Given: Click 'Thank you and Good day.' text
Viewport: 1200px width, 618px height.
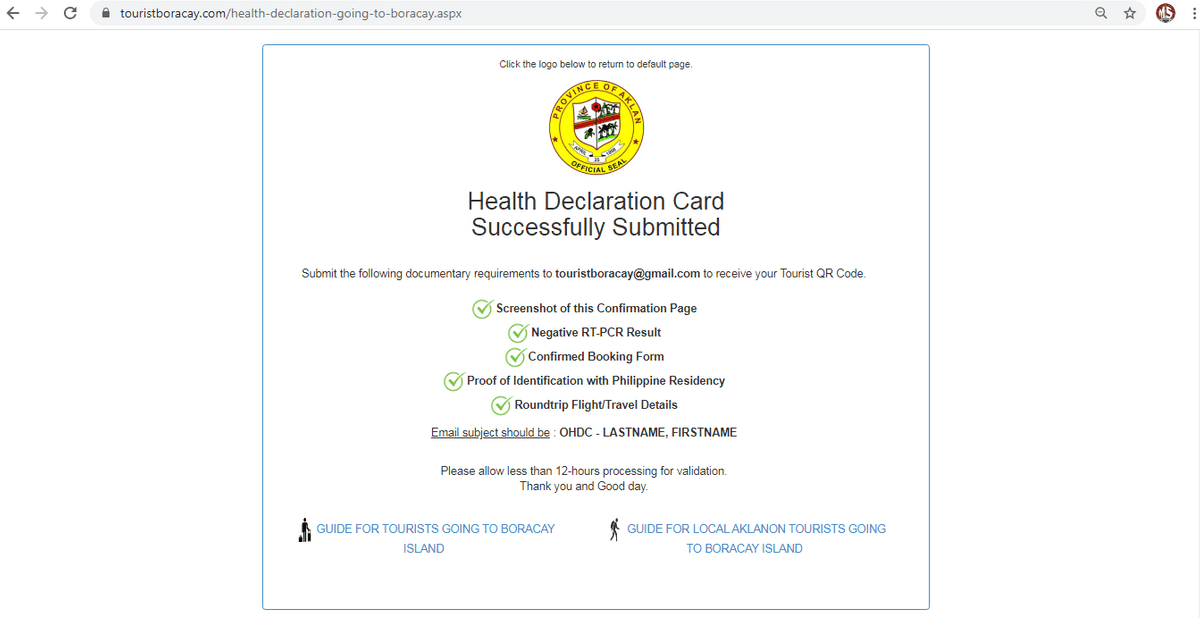Looking at the screenshot, I should 584,486.
